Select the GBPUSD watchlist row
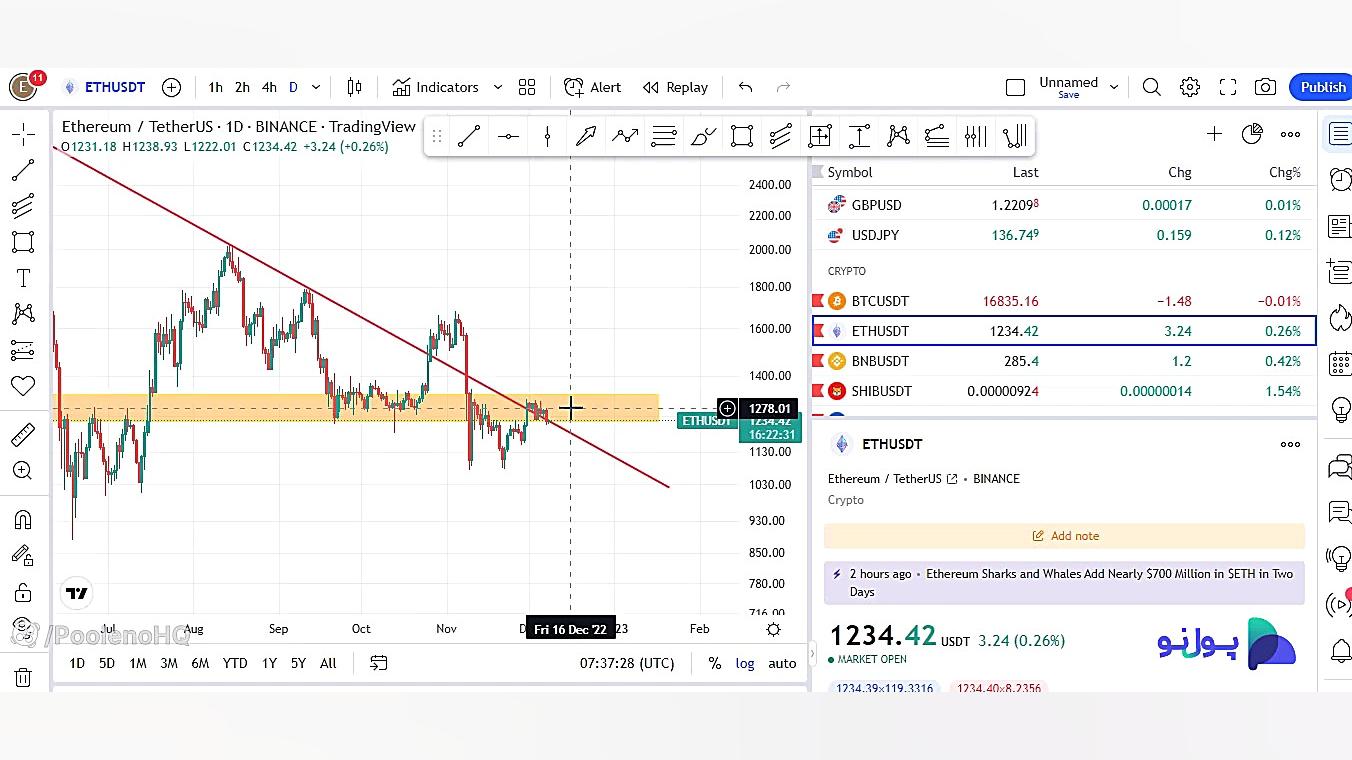The image size is (1352, 760). [1064, 205]
